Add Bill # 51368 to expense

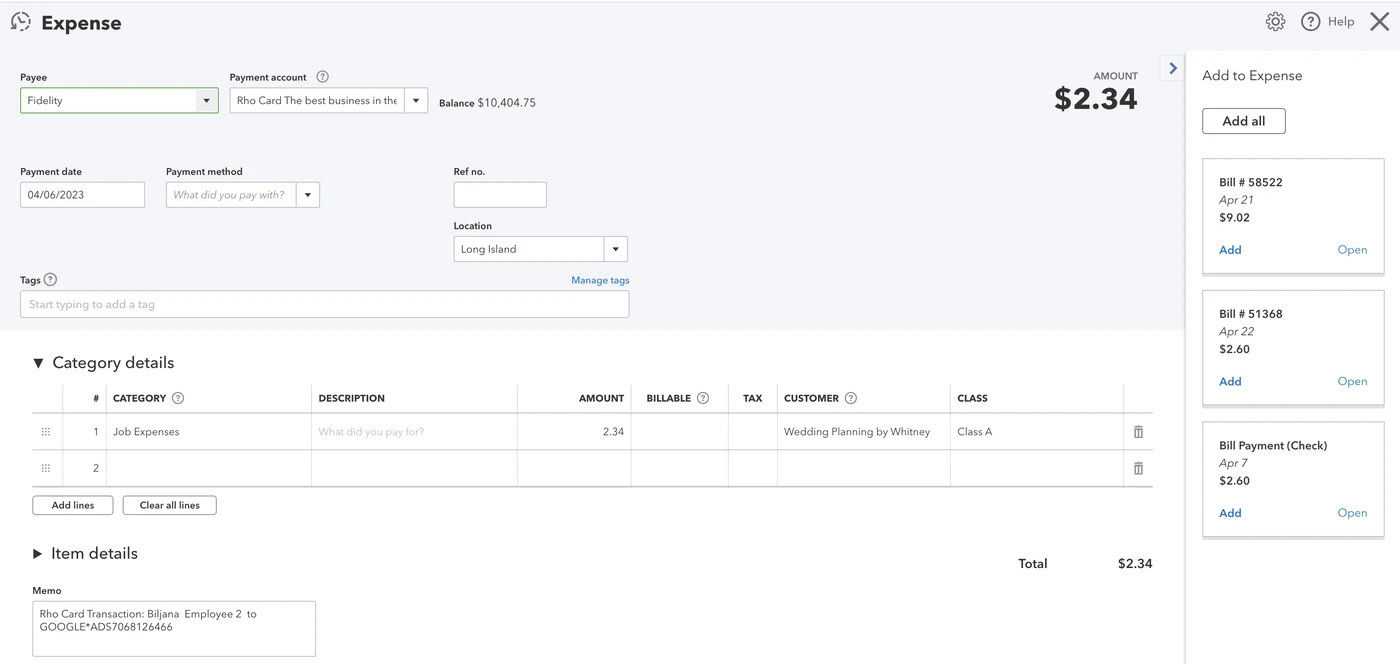tap(1230, 382)
